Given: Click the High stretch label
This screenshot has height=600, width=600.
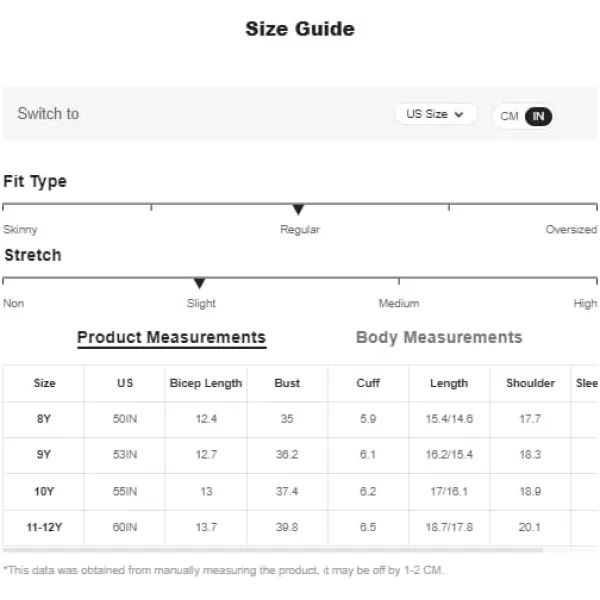Looking at the screenshot, I should [x=585, y=303].
